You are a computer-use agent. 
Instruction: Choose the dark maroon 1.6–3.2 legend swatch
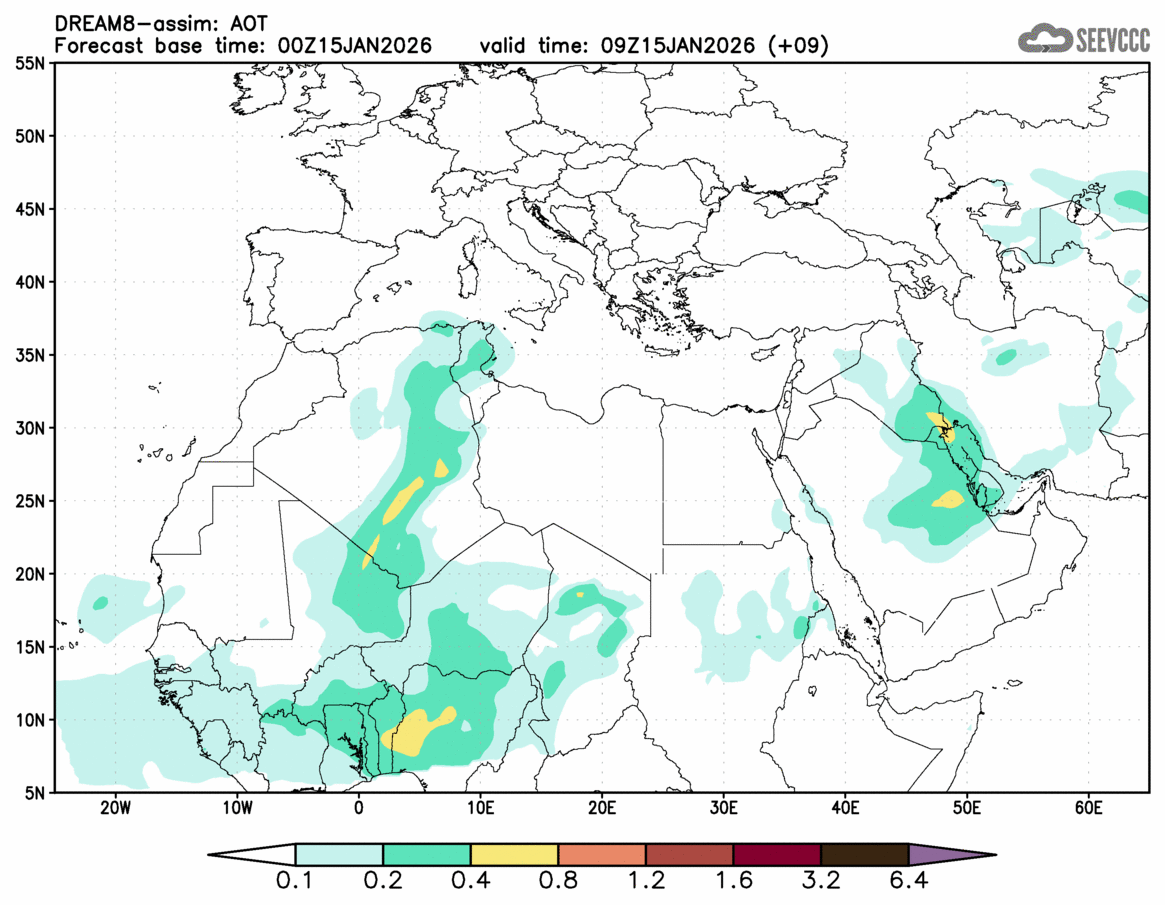pyautogui.click(x=777, y=855)
